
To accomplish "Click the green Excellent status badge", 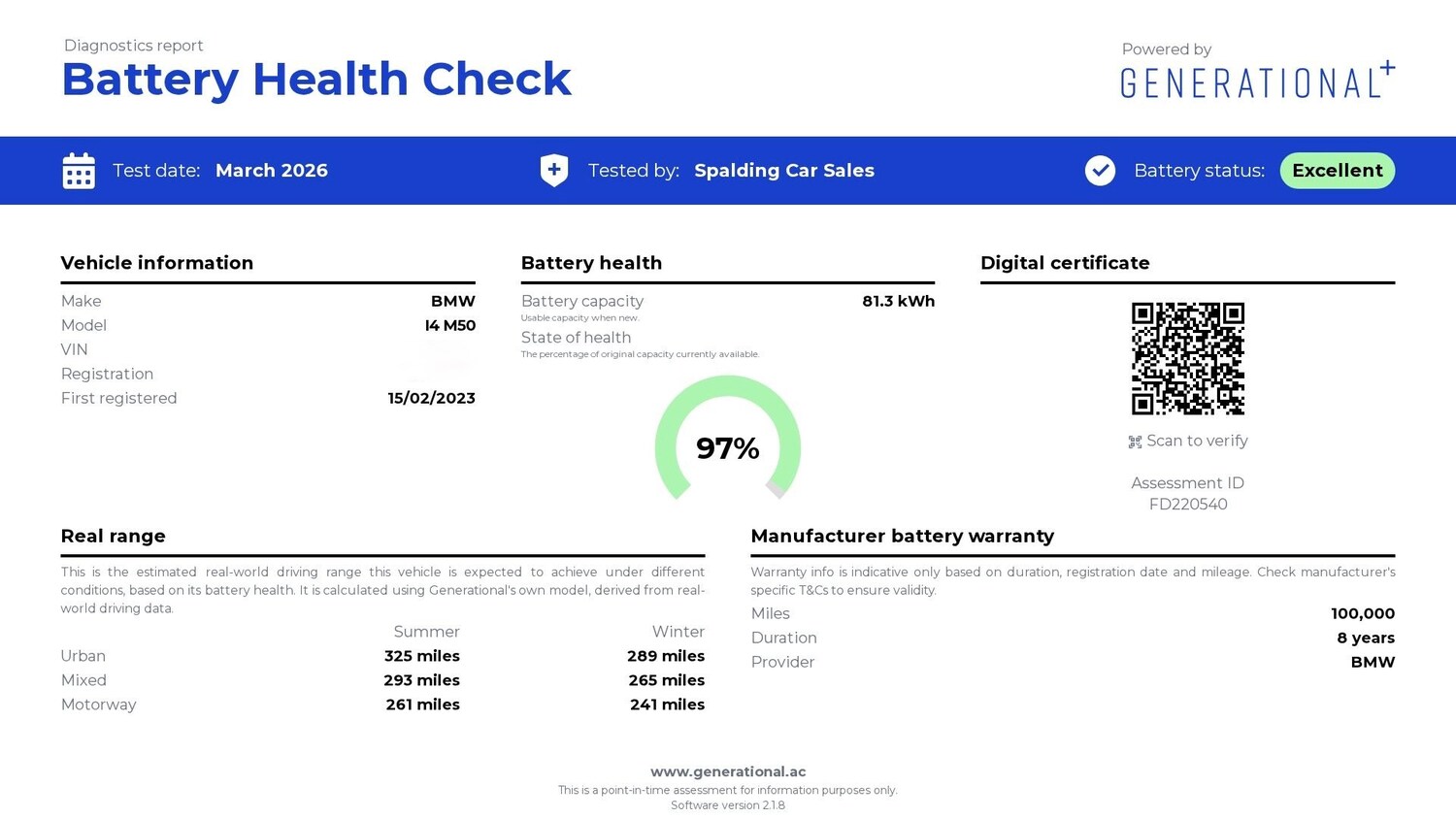I will click(1337, 171).
